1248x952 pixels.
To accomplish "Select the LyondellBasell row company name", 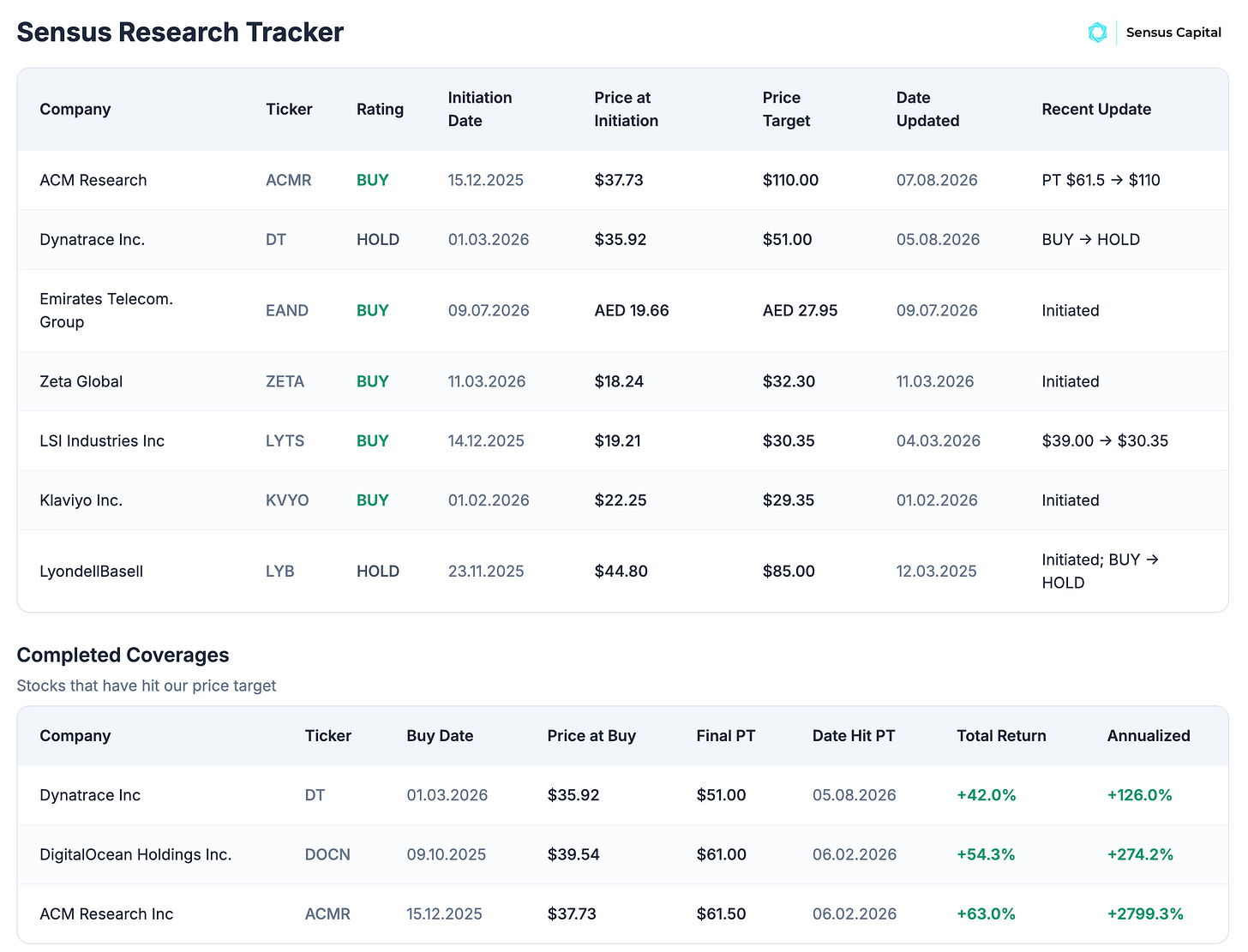I will tap(92, 572).
